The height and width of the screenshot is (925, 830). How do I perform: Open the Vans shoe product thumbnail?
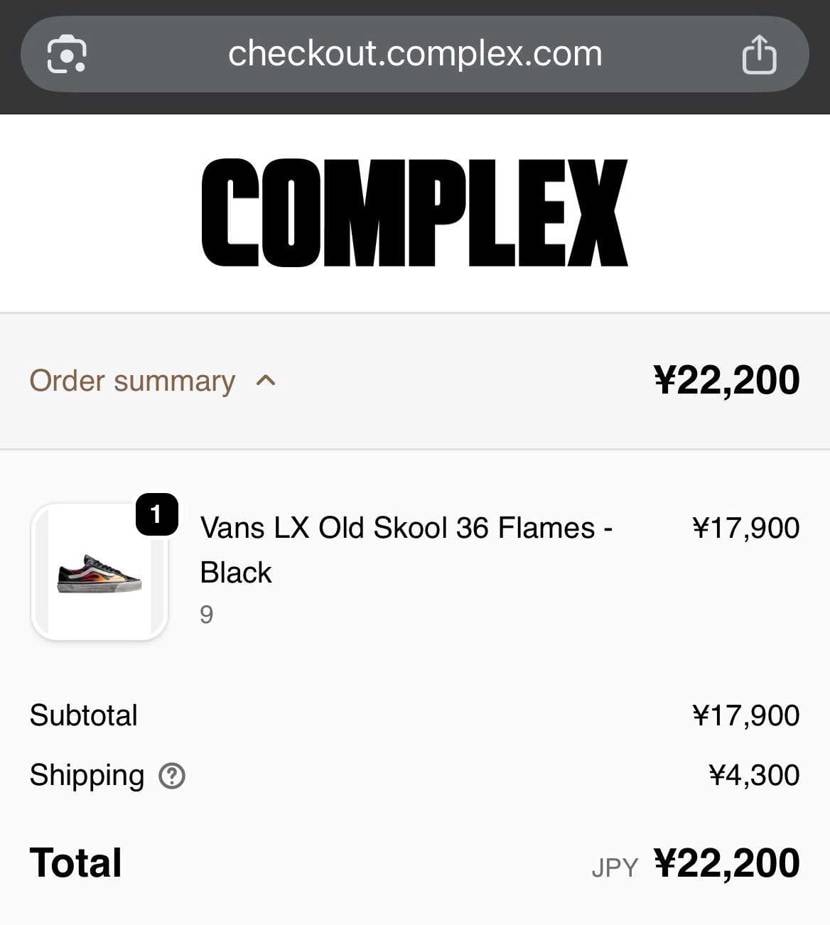tap(99, 571)
